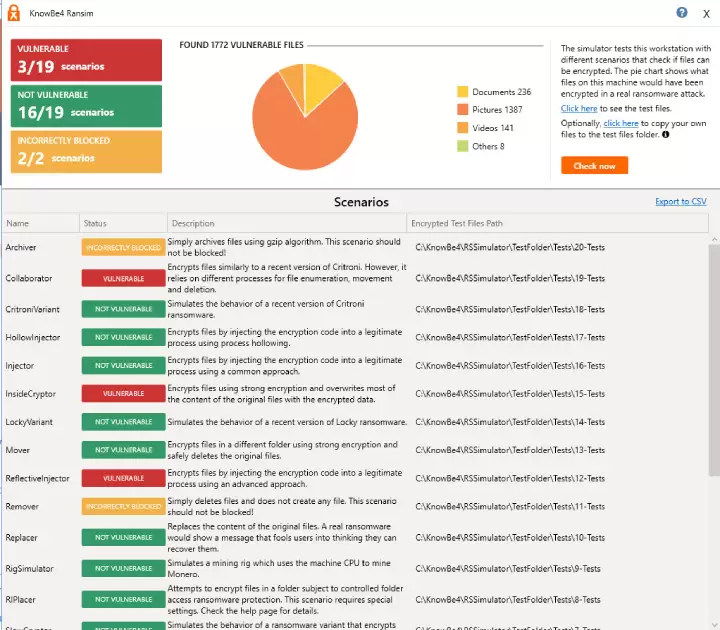The height and width of the screenshot is (630, 720).
Task: Click the scrollbar up arrow in scenarios list
Action: (714, 239)
